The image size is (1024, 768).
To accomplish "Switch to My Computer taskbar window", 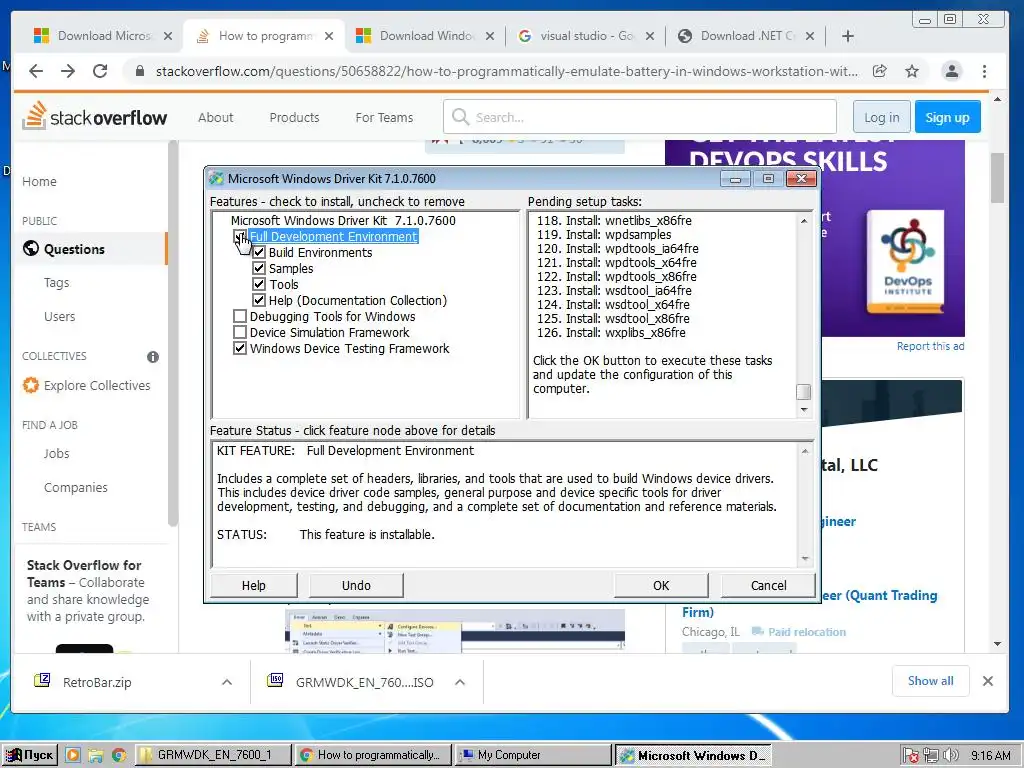I will coord(533,755).
